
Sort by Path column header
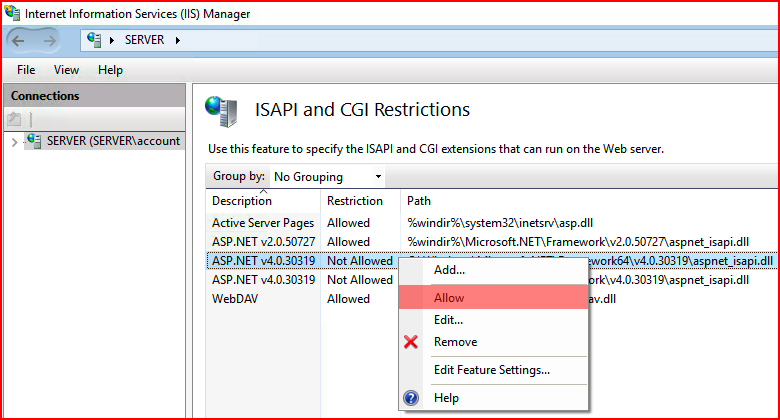click(x=590, y=201)
